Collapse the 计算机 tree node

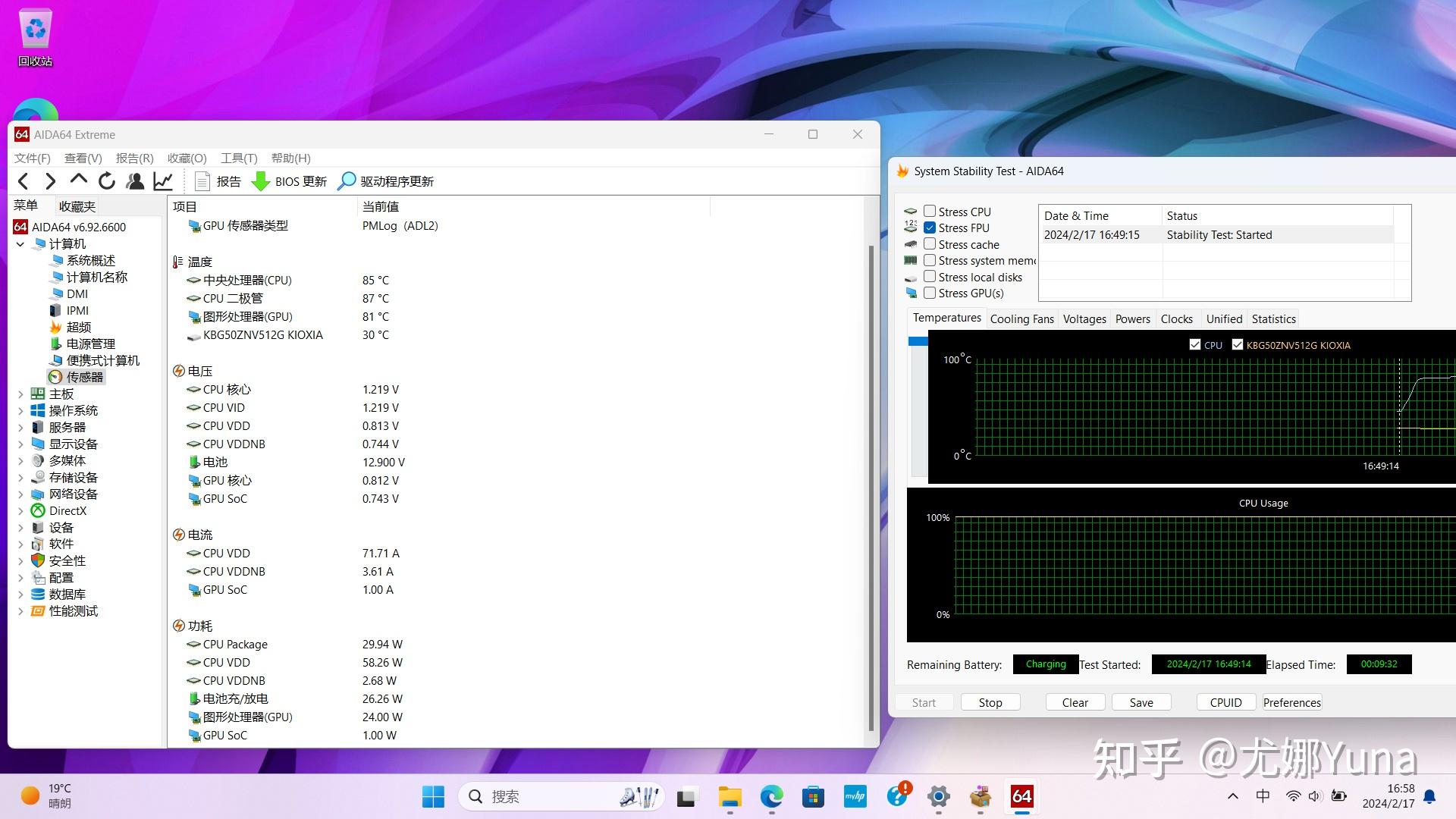20,244
